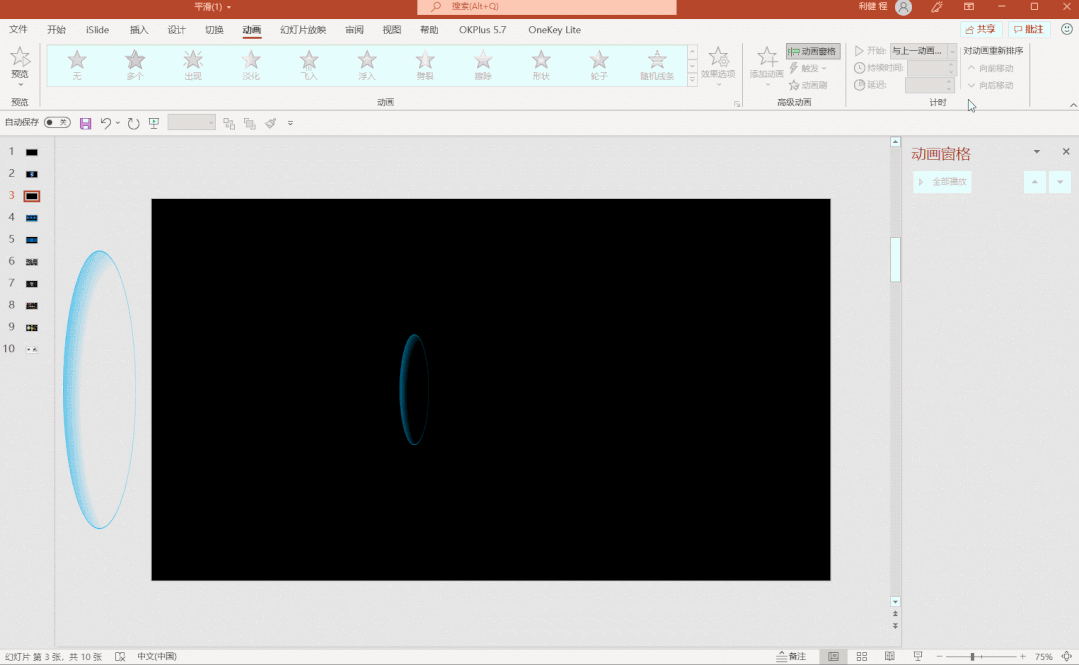Viewport: 1079px width, 665px height.
Task: Click the smiley feedback icon
Action: pyautogui.click(x=1067, y=29)
